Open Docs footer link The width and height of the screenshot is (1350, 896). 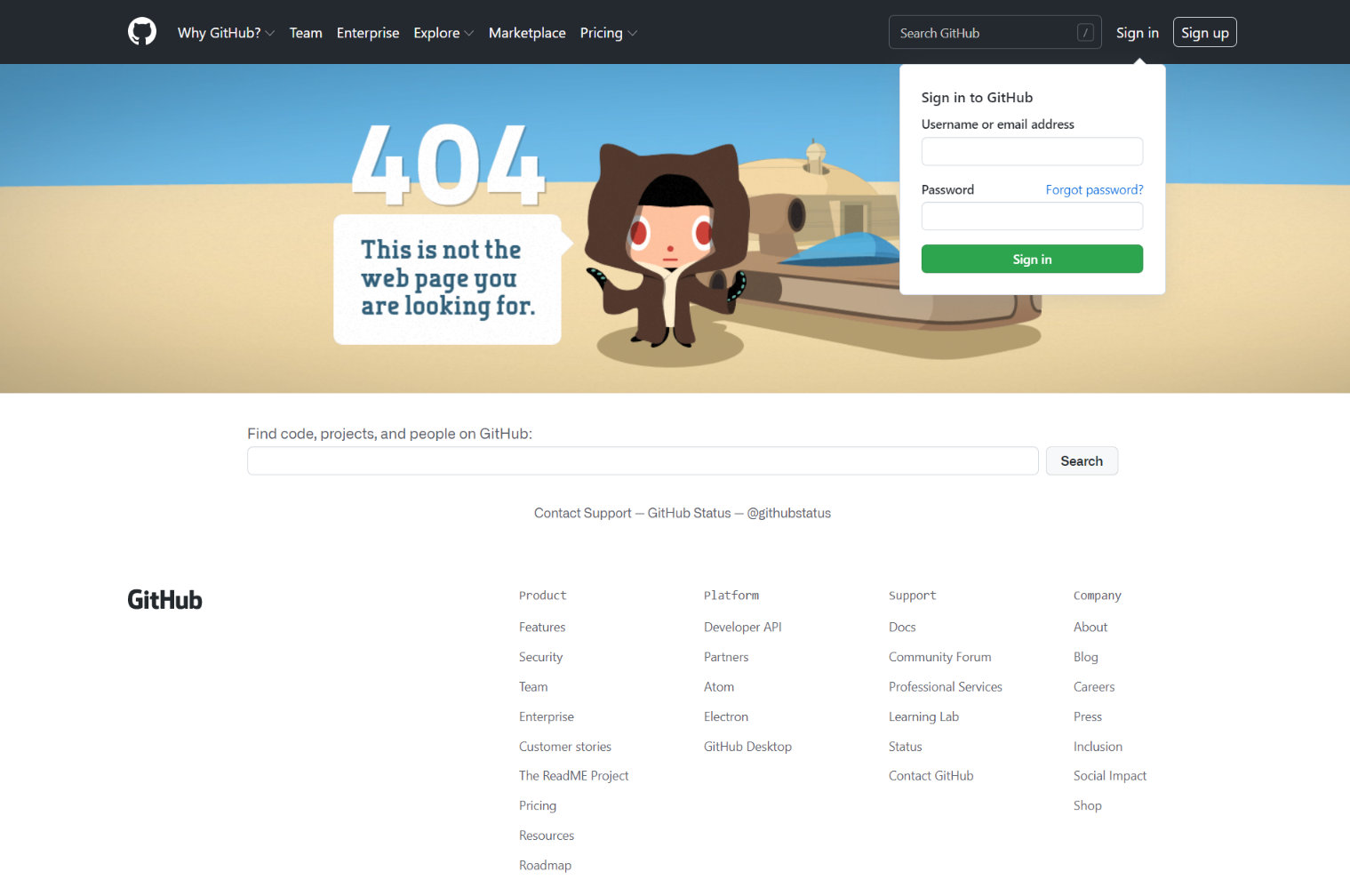point(902,627)
